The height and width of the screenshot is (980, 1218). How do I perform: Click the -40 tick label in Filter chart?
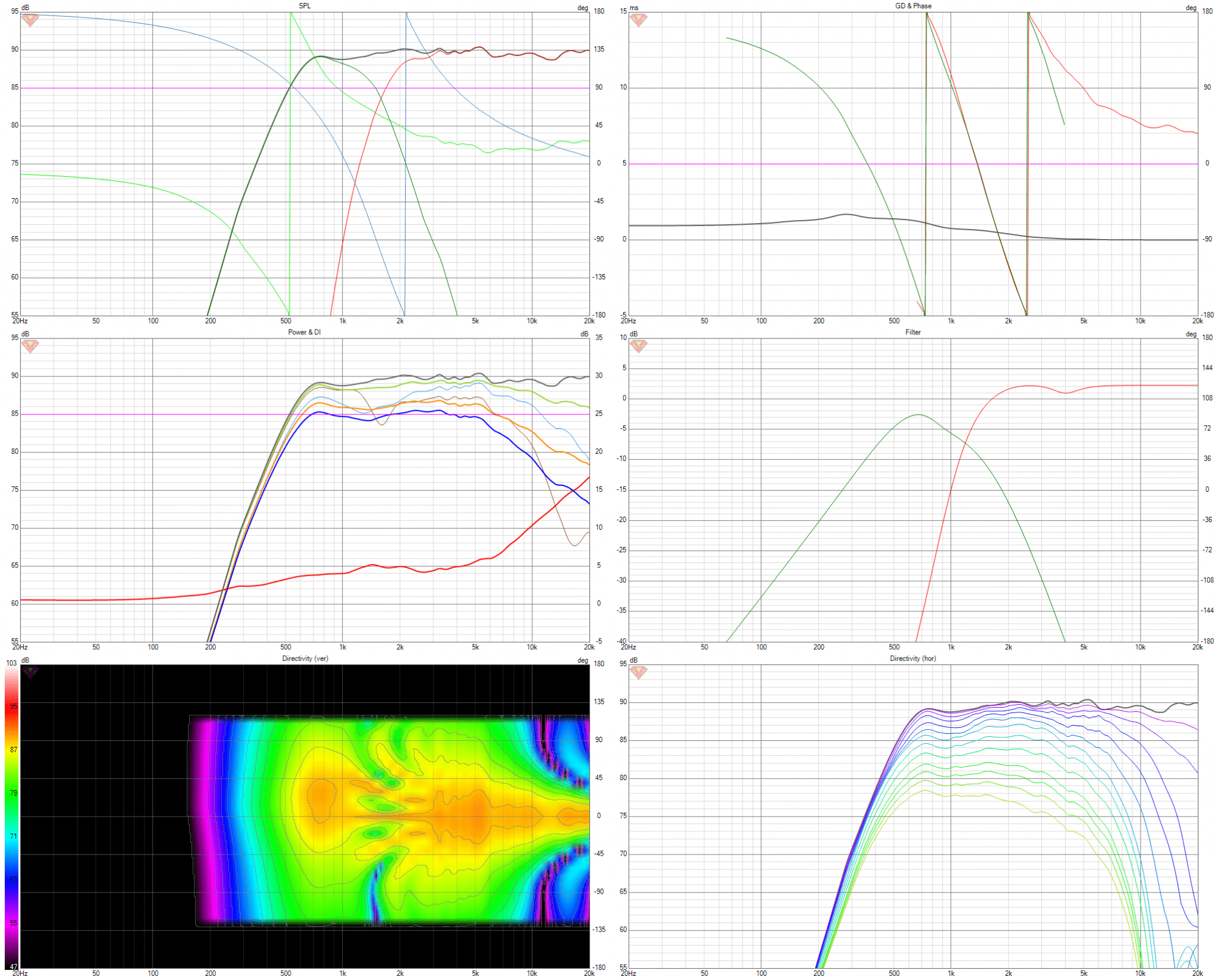tap(622, 641)
